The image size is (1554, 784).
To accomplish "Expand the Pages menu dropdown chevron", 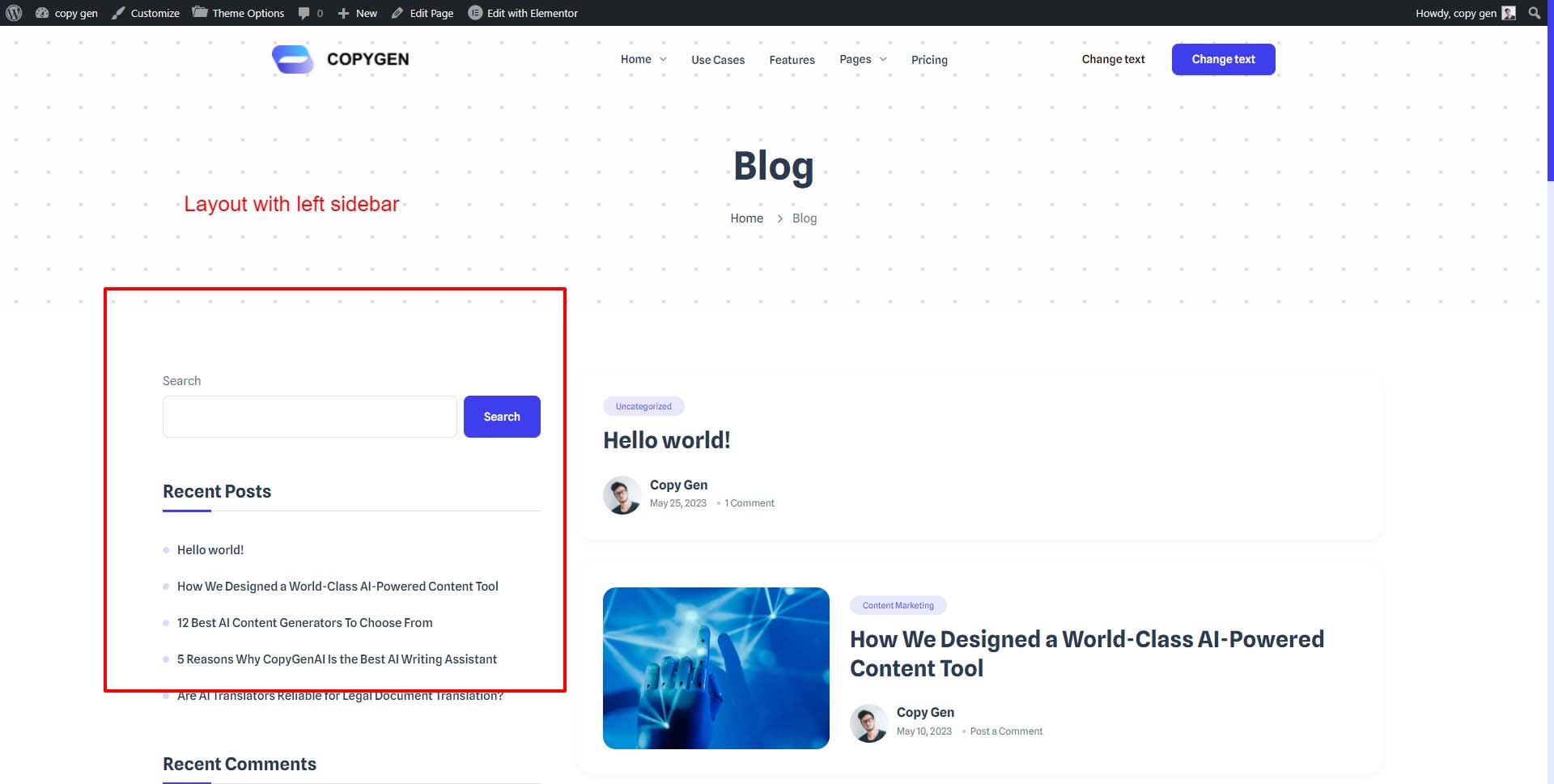I will pyautogui.click(x=883, y=59).
